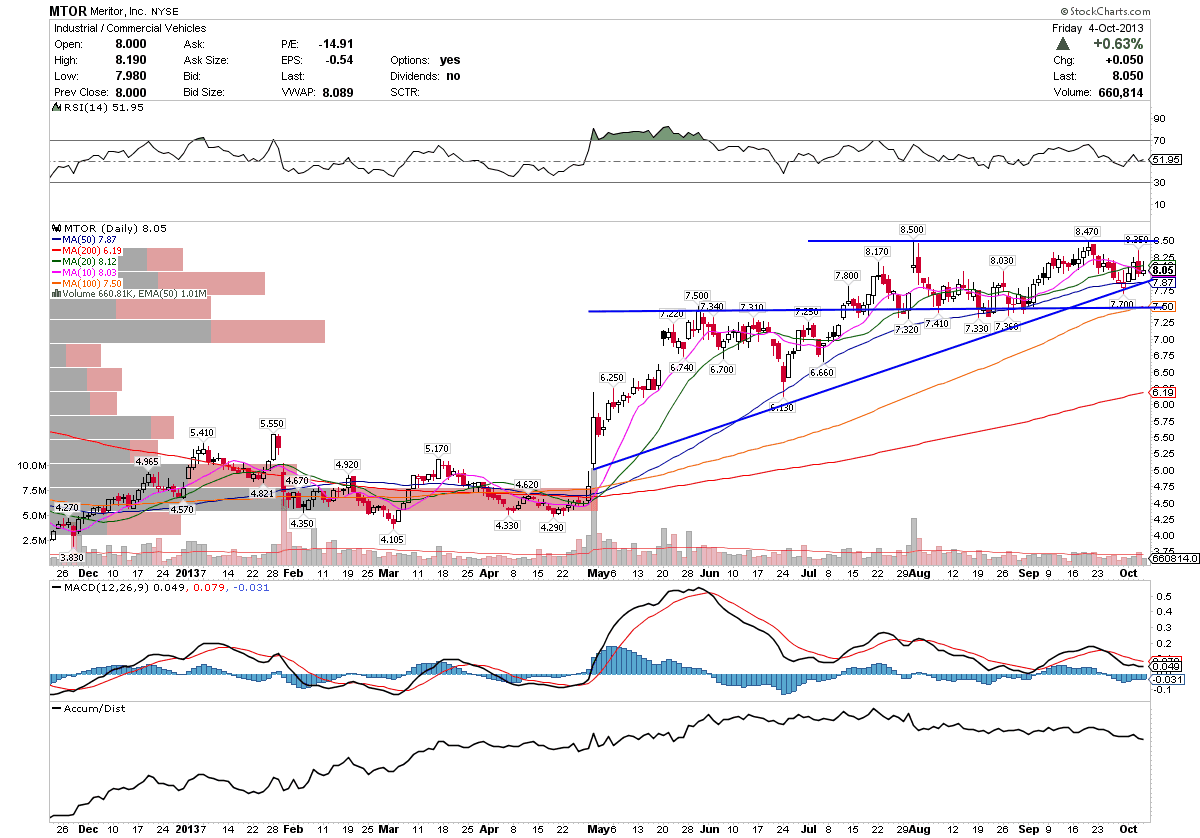
Task: Click the green up-arrow change indicator
Action: click(x=1063, y=44)
